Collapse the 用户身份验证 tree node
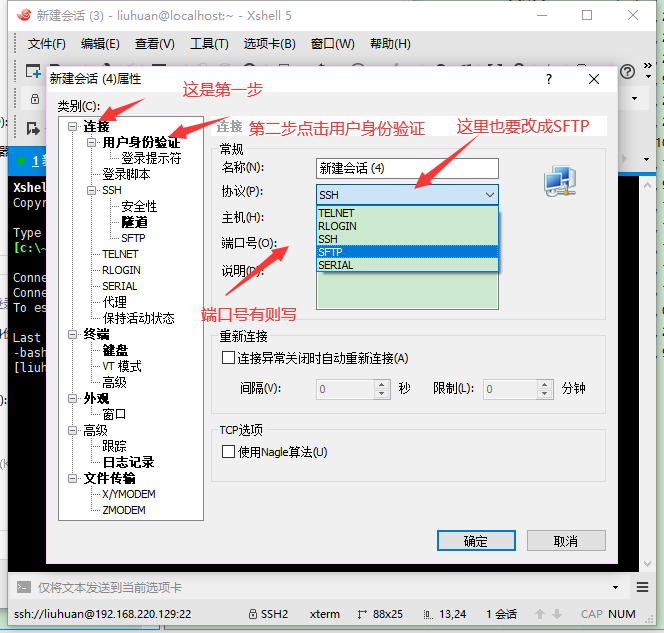Image resolution: width=664 pixels, height=633 pixels. pyautogui.click(x=91, y=142)
